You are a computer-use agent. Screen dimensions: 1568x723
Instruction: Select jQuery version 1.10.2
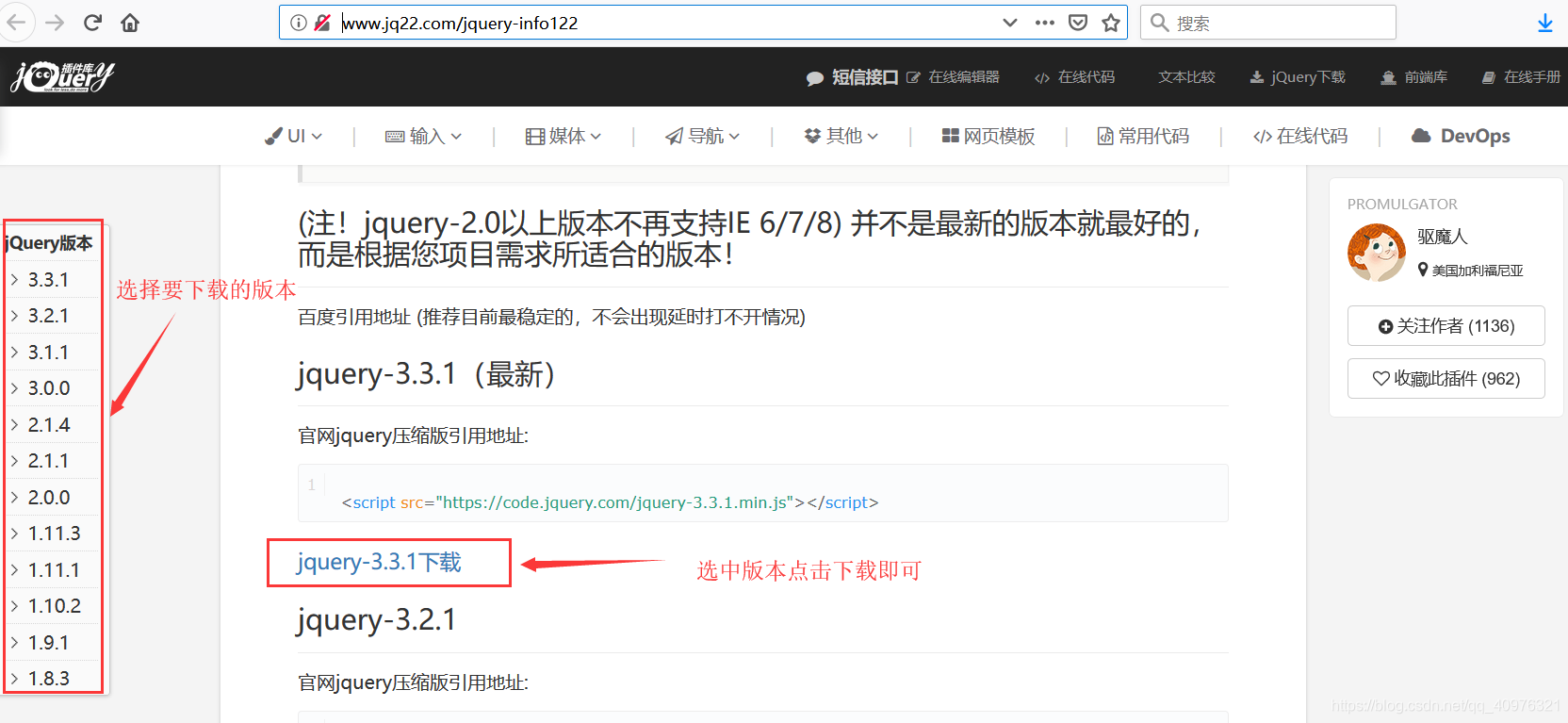54,606
